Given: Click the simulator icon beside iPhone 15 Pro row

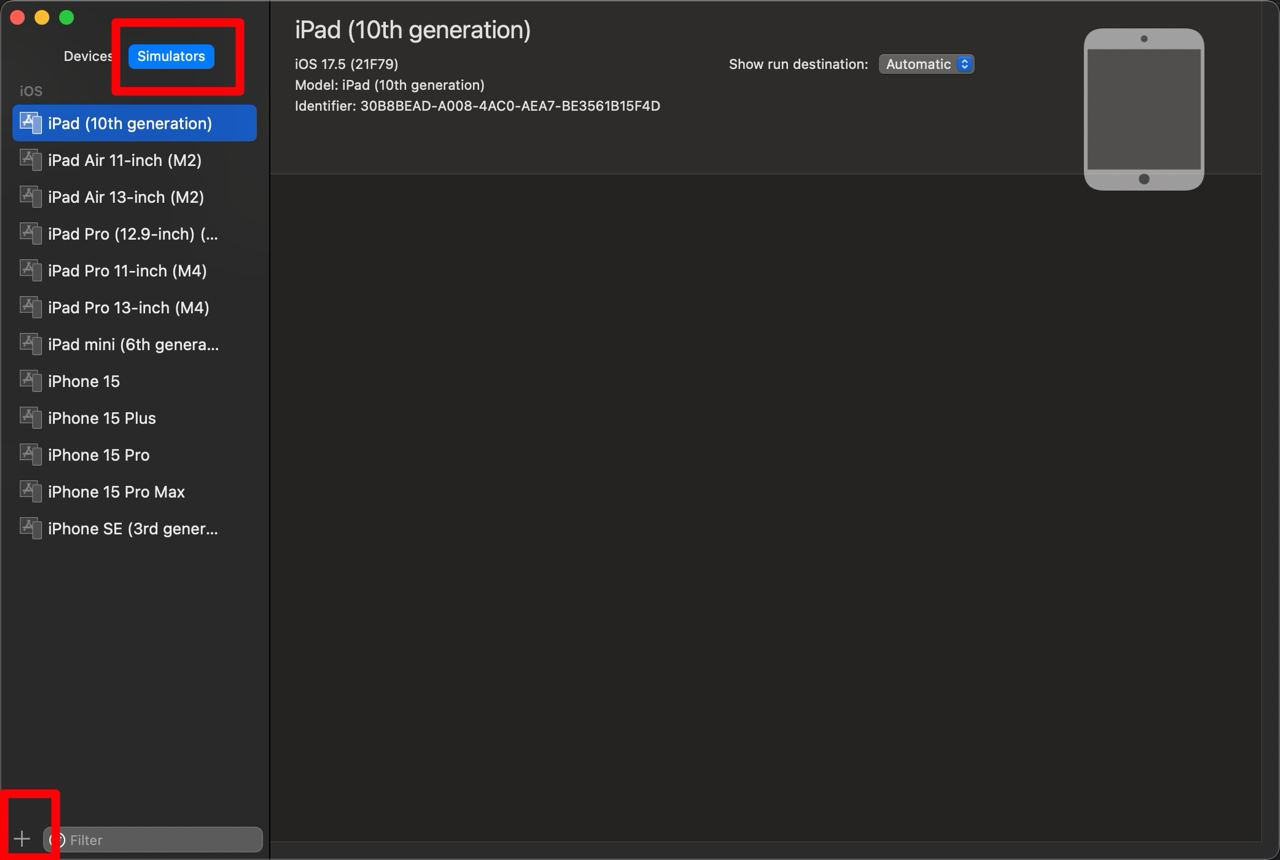Looking at the screenshot, I should click(31, 455).
